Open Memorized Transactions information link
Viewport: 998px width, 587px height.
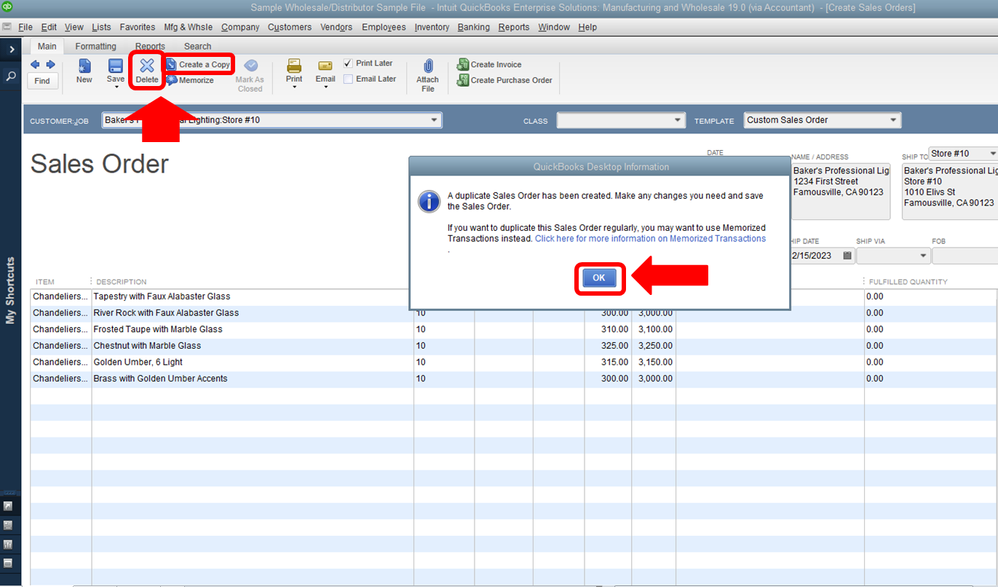click(650, 239)
